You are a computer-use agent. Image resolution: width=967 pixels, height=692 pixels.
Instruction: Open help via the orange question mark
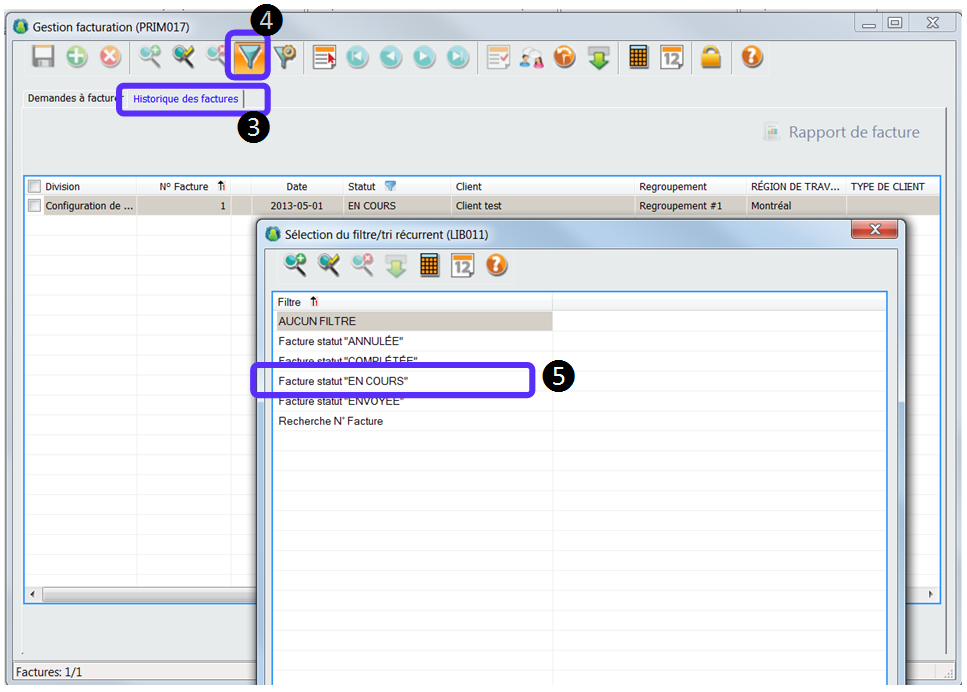pos(752,58)
